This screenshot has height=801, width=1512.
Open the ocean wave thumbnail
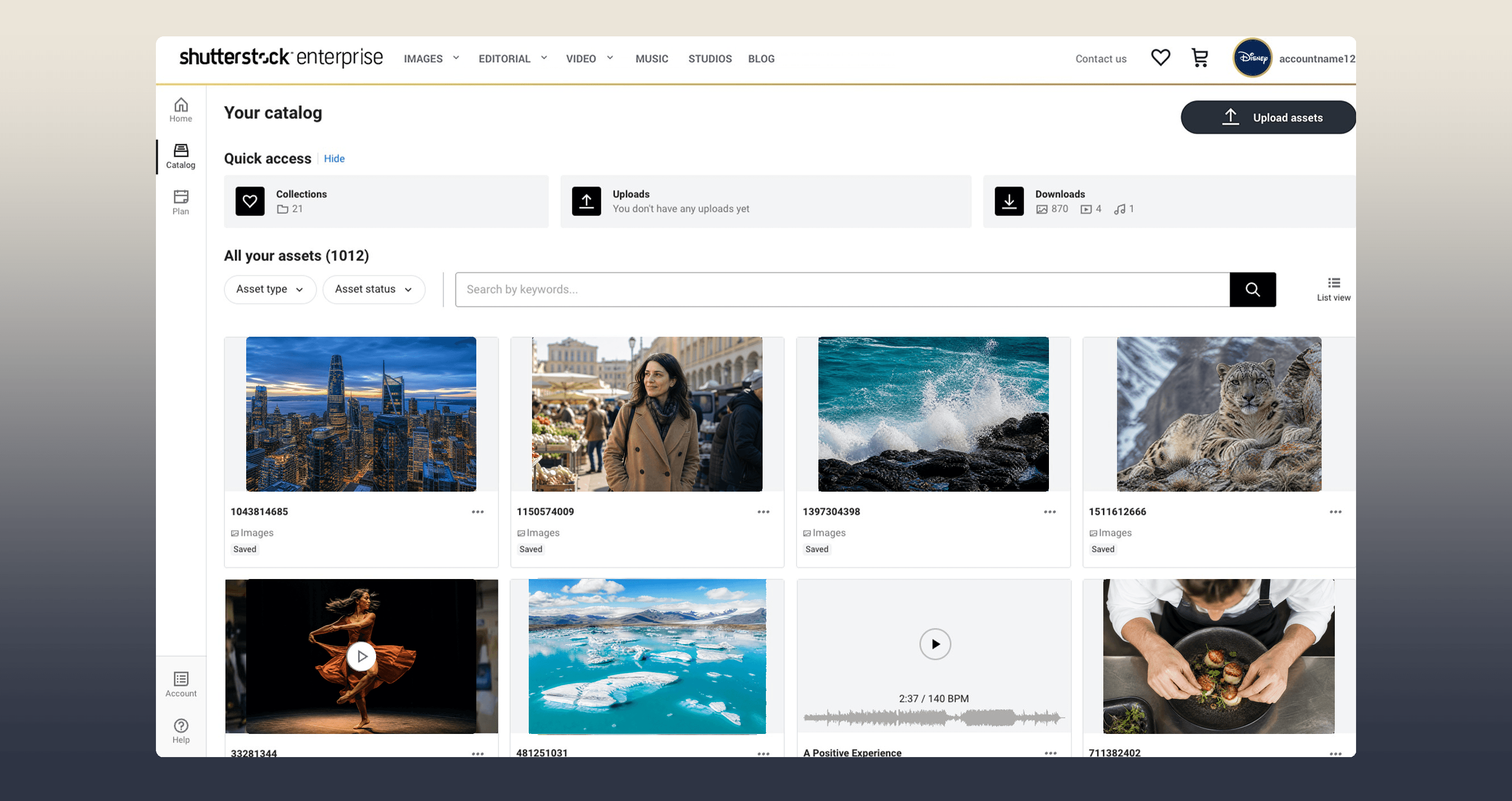click(933, 414)
